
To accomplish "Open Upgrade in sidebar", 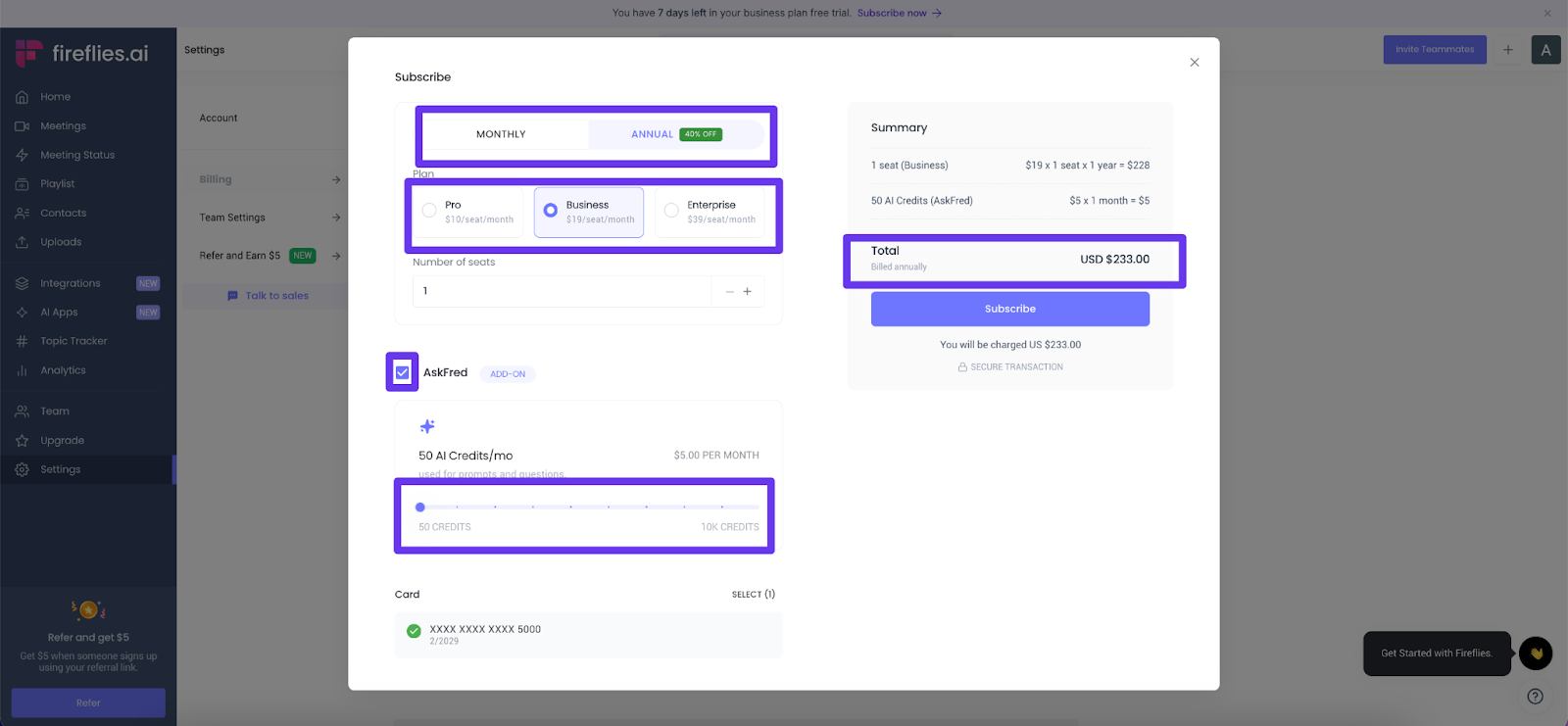I will coord(62,441).
